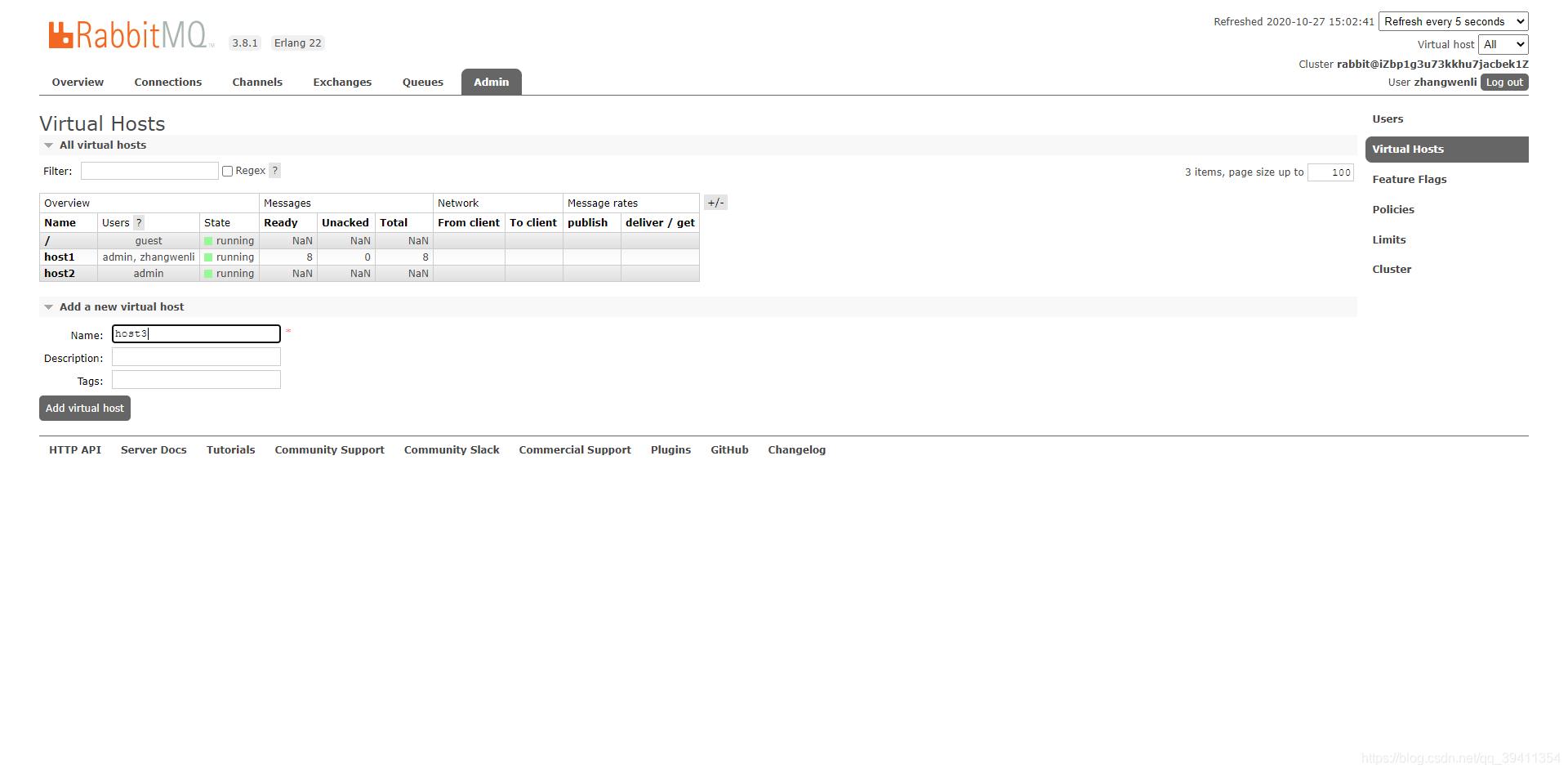Click the Description input field

(196, 357)
